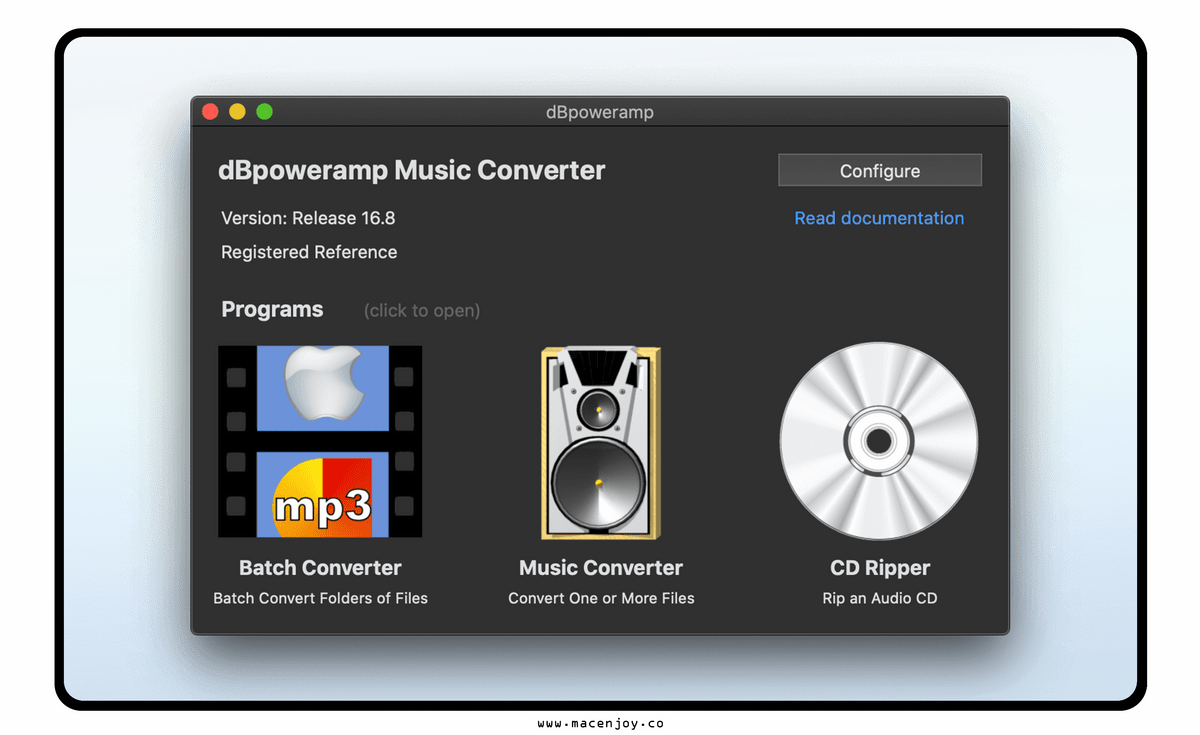Click the CD Ripper label
The image size is (1200, 735).
pos(880,568)
